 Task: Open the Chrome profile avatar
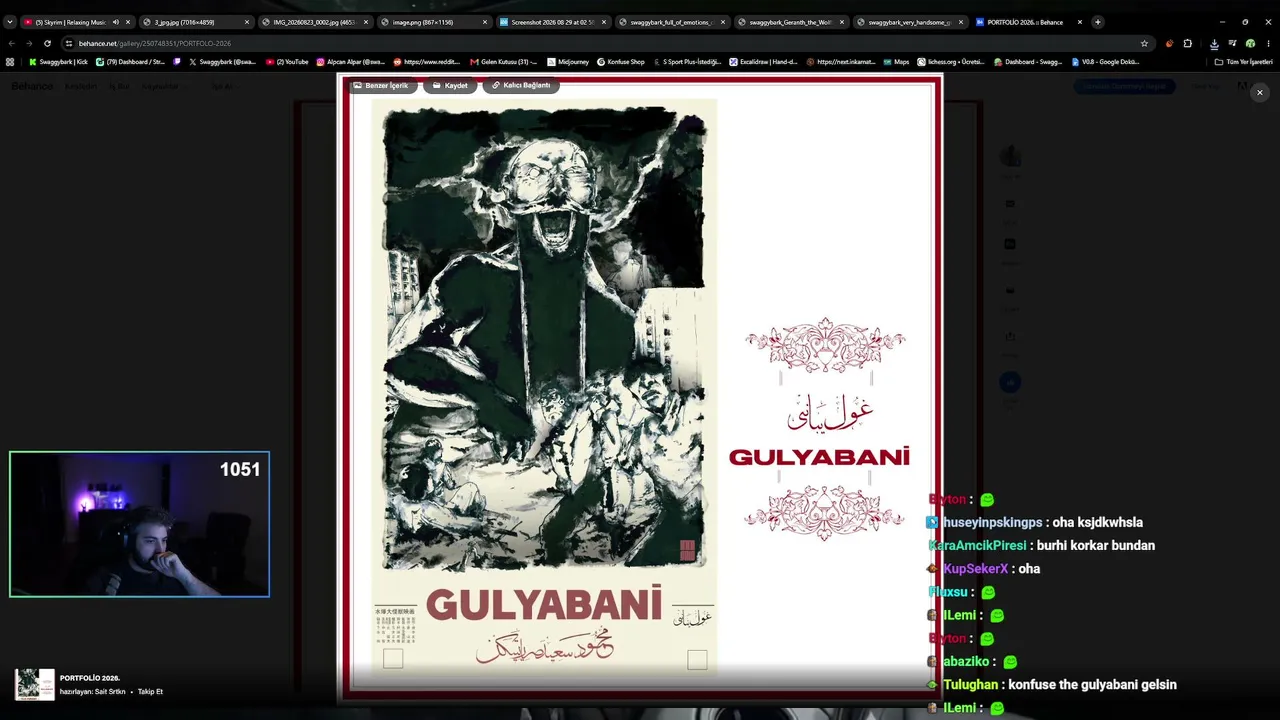(x=1250, y=44)
